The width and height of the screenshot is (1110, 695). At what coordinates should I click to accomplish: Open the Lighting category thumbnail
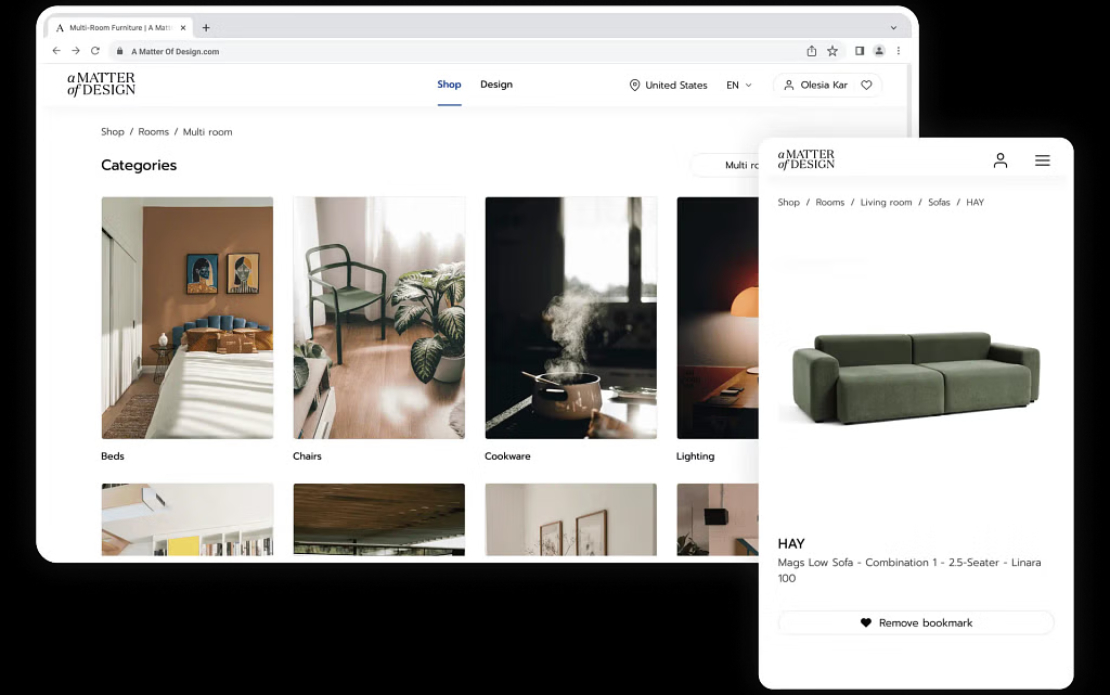click(x=717, y=318)
